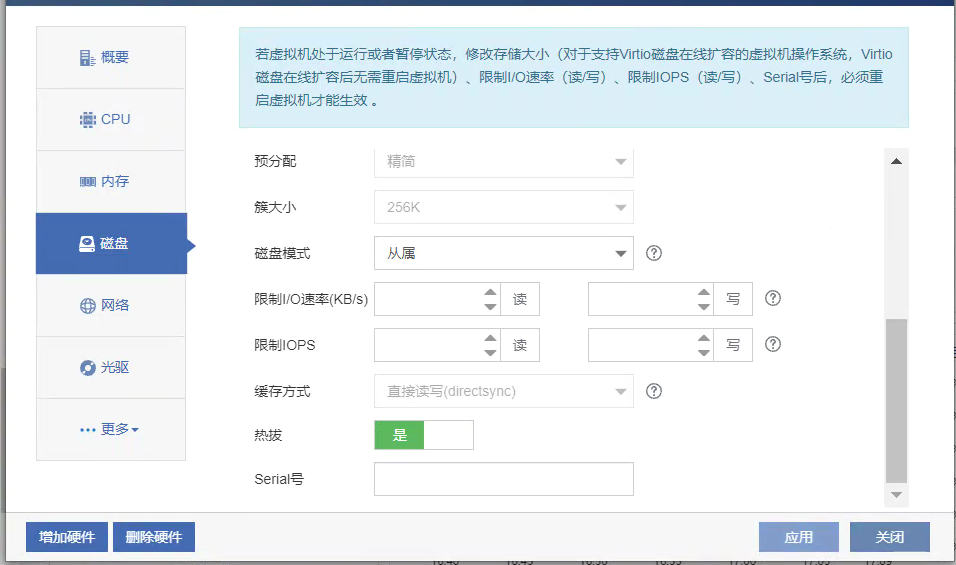Increase the I/O rate read value

(x=491, y=292)
